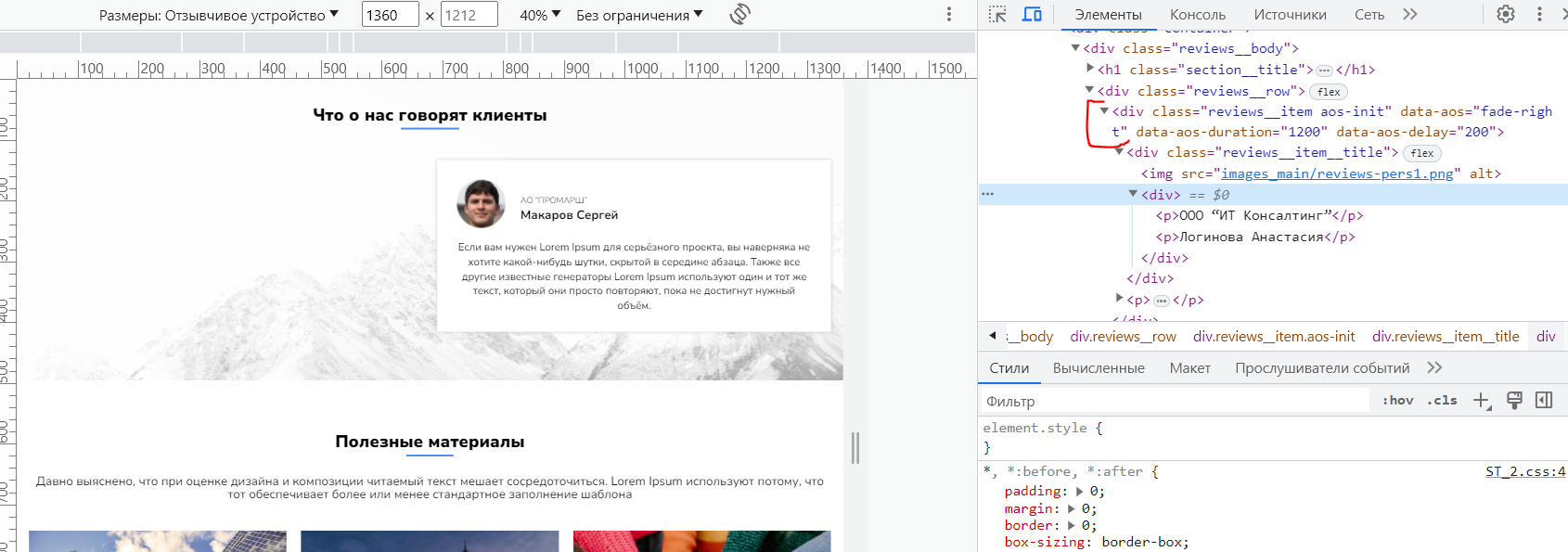
Task: Open the ST_2.css:4 source link
Action: point(1525,471)
